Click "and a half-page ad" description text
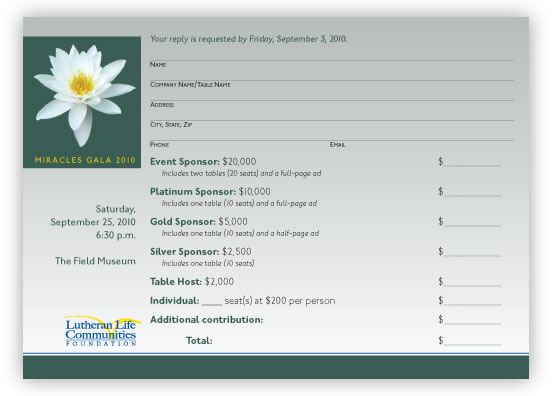This screenshot has height=396, width=552. [287, 233]
